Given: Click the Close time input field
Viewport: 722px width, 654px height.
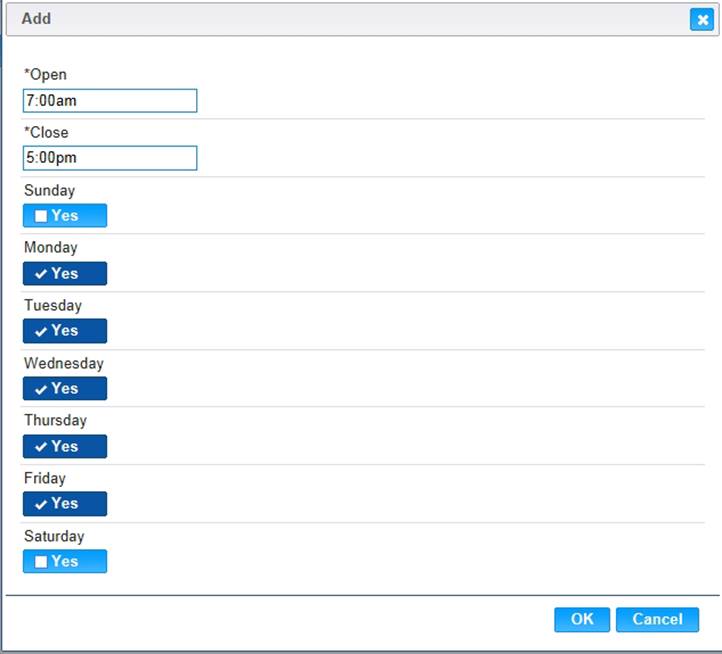Looking at the screenshot, I should pos(110,158).
